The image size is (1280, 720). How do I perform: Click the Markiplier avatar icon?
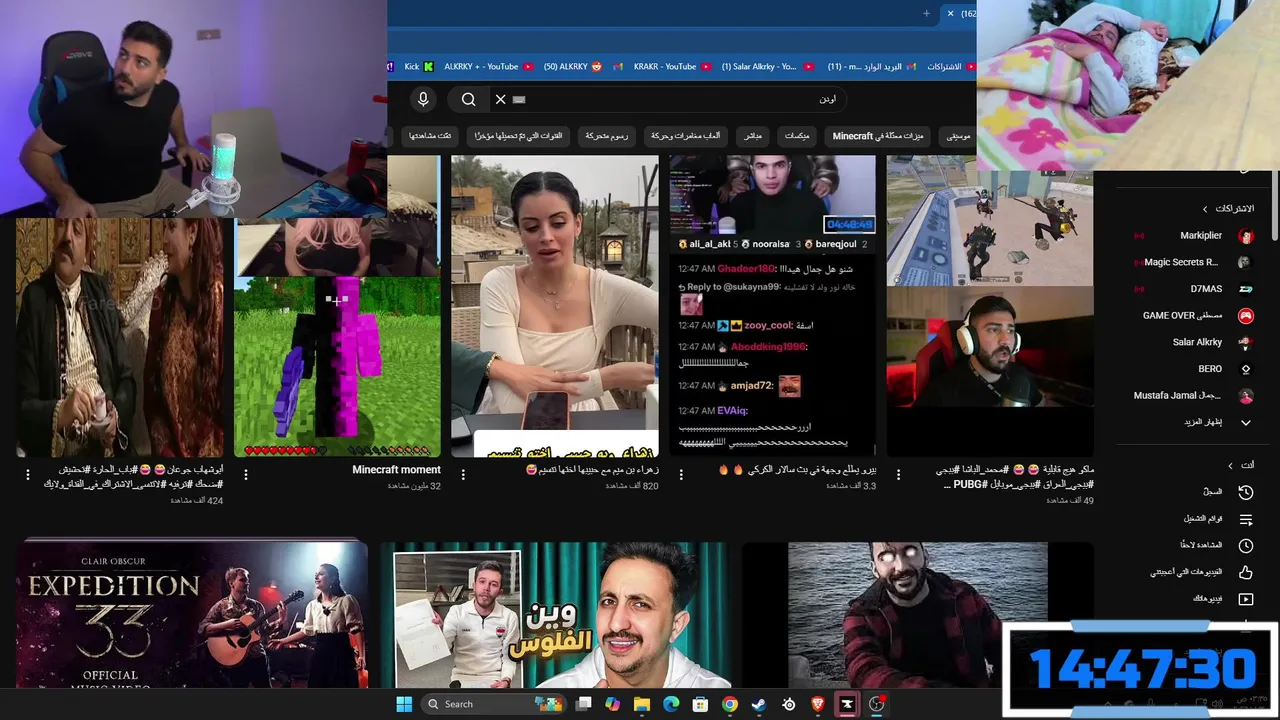click(1246, 236)
